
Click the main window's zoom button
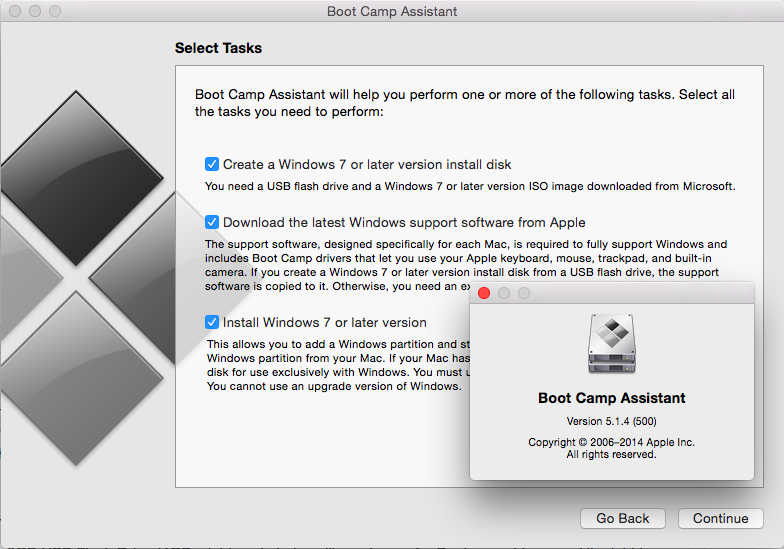pyautogui.click(x=55, y=10)
